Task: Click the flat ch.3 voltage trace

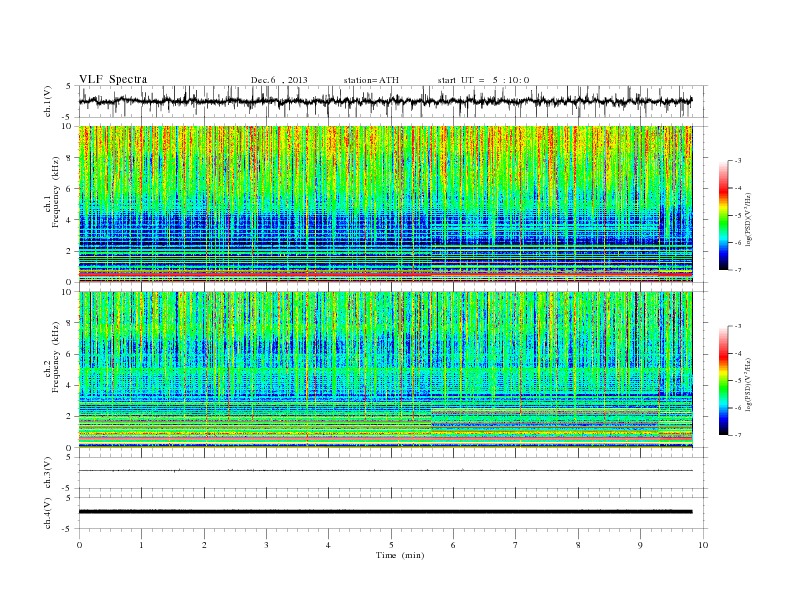Action: click(x=385, y=471)
